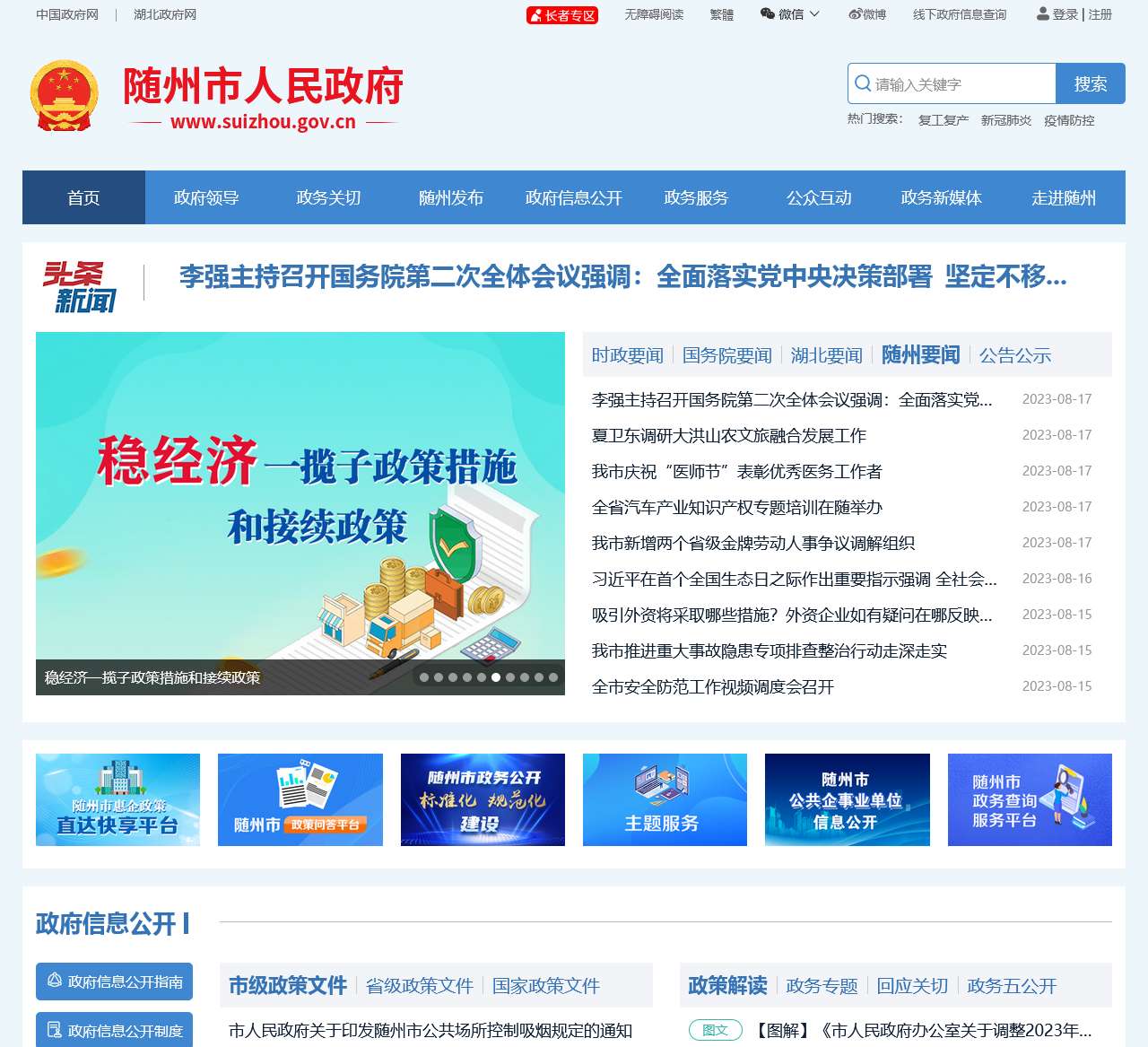Select the 政务五公开 tab
Screen dimensions: 1148x1047
(1013, 986)
